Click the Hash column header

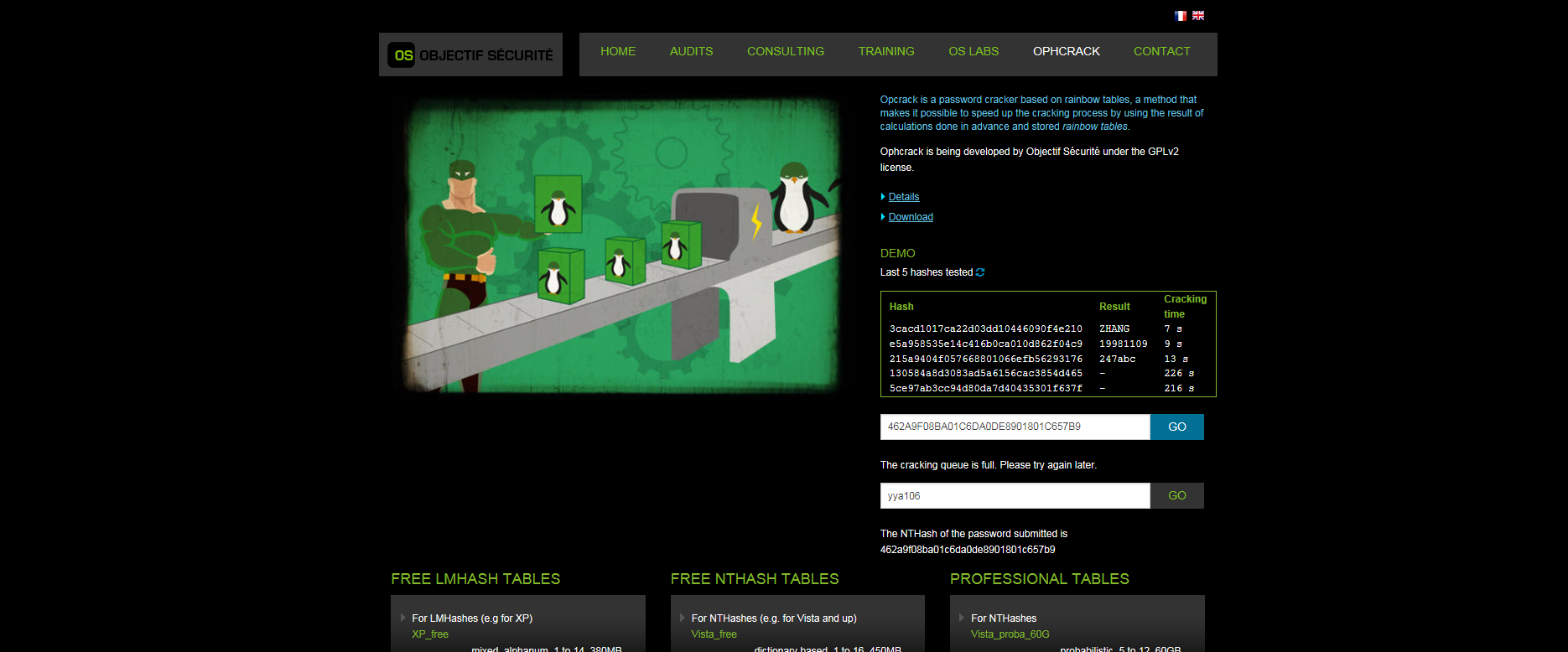tap(901, 307)
